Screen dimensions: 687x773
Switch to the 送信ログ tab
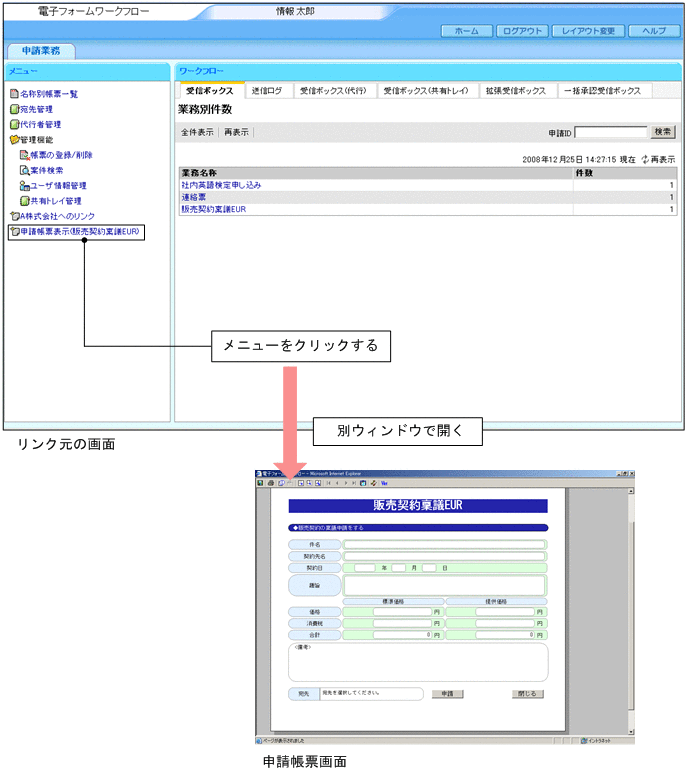coord(267,91)
